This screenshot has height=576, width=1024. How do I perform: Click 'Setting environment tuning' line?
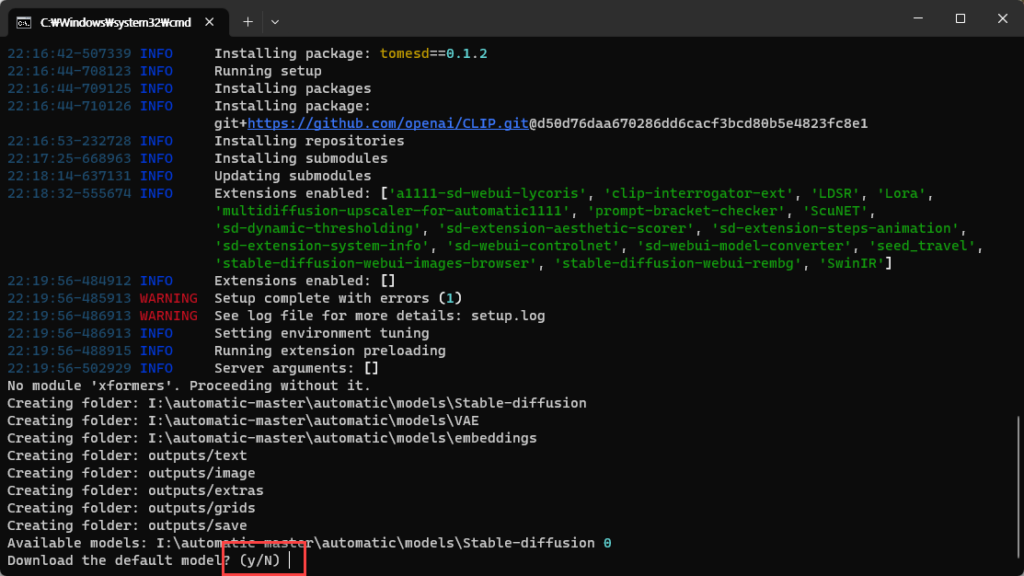321,333
